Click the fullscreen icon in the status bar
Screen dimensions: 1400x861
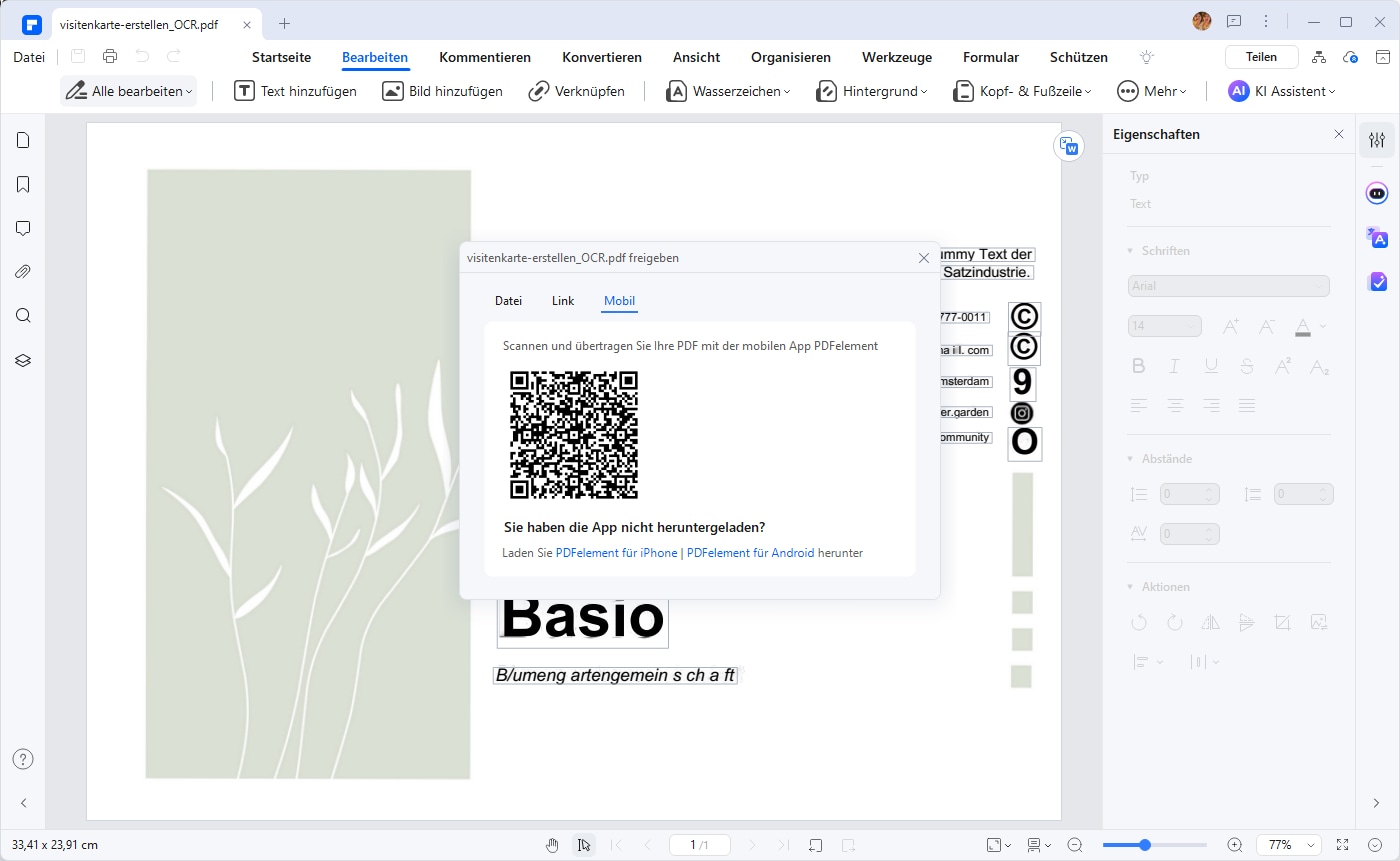click(x=1343, y=845)
